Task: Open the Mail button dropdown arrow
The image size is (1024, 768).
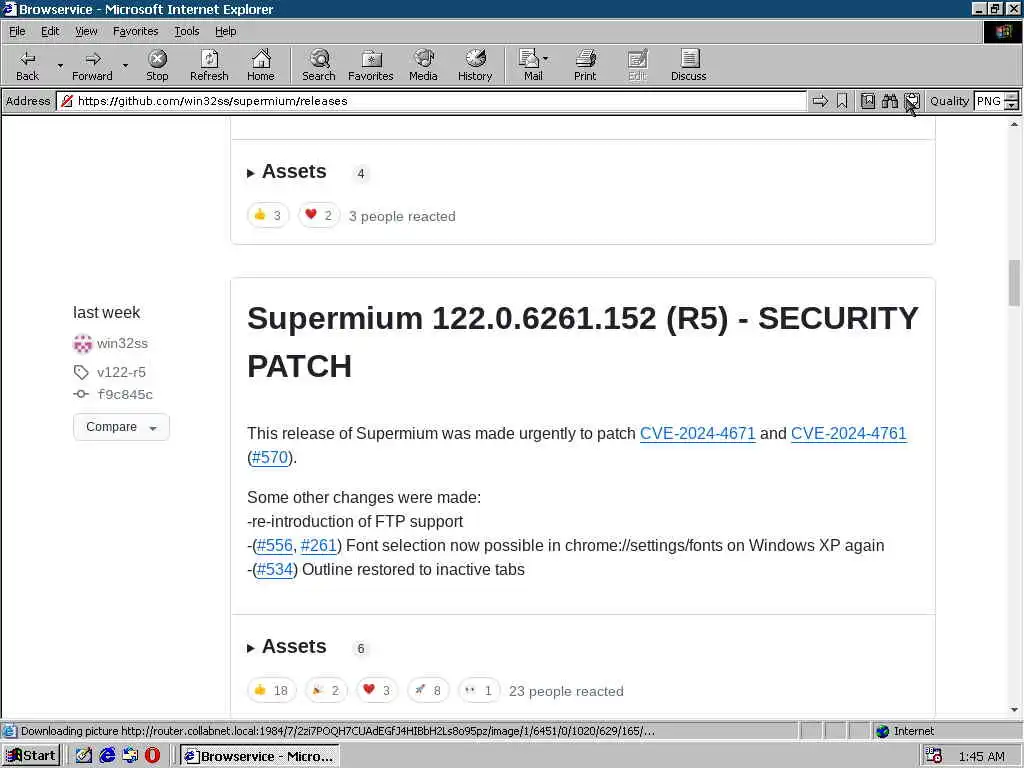Action: pos(546,59)
